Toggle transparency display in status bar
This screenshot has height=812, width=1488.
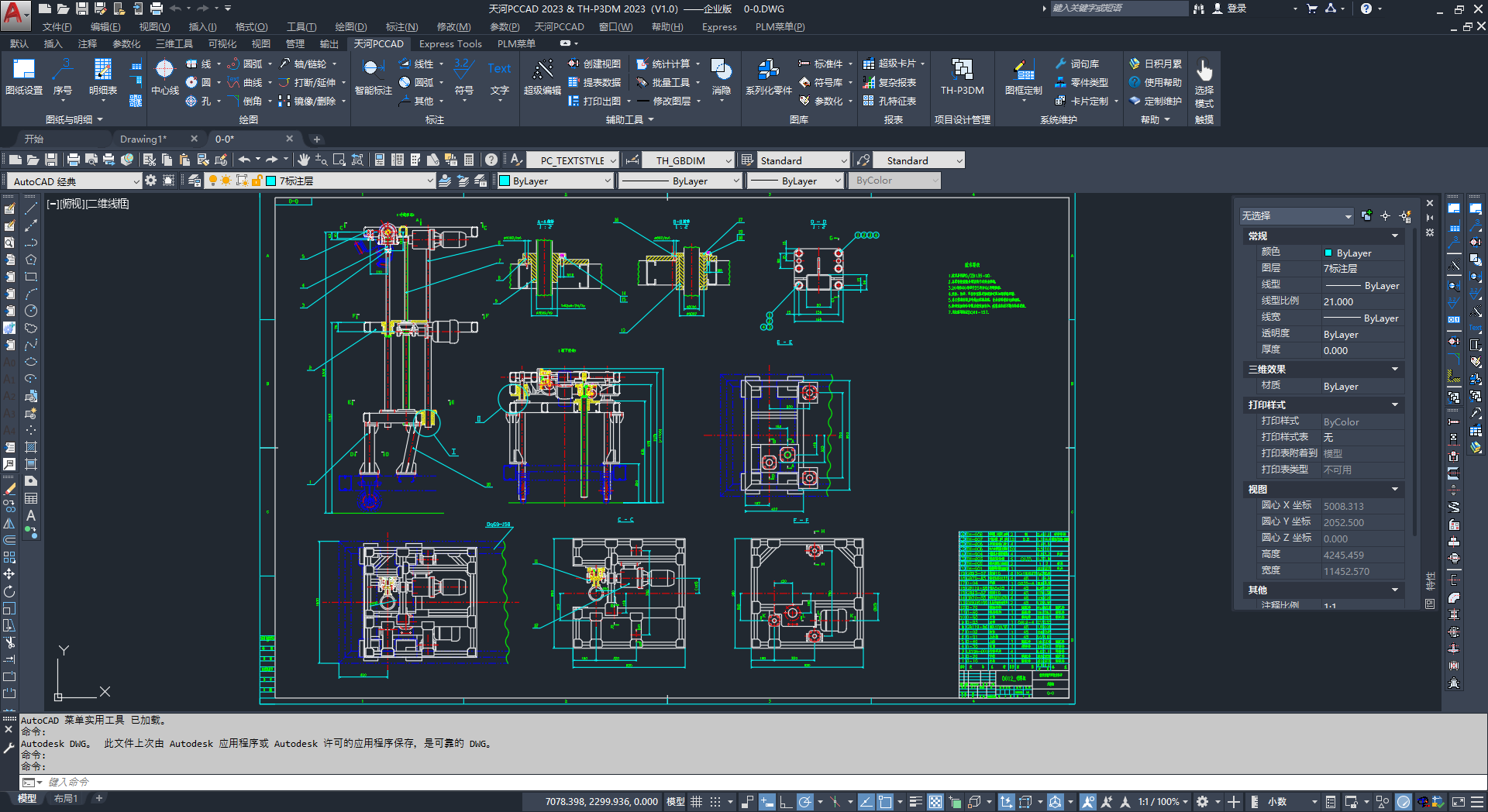[935, 802]
